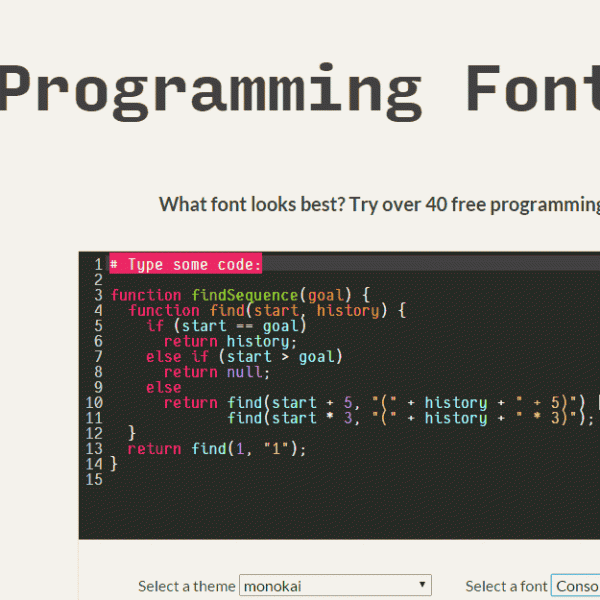Viewport: 600px width, 600px height.
Task: Click 'function find(start, history)' on line 4
Action: click(267, 310)
